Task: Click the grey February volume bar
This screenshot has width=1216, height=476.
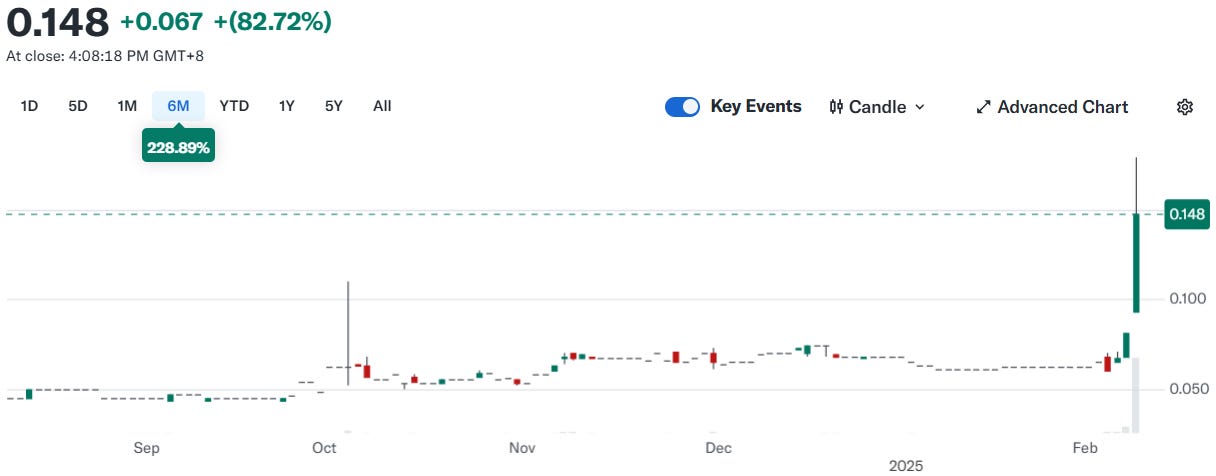Action: coord(1137,394)
